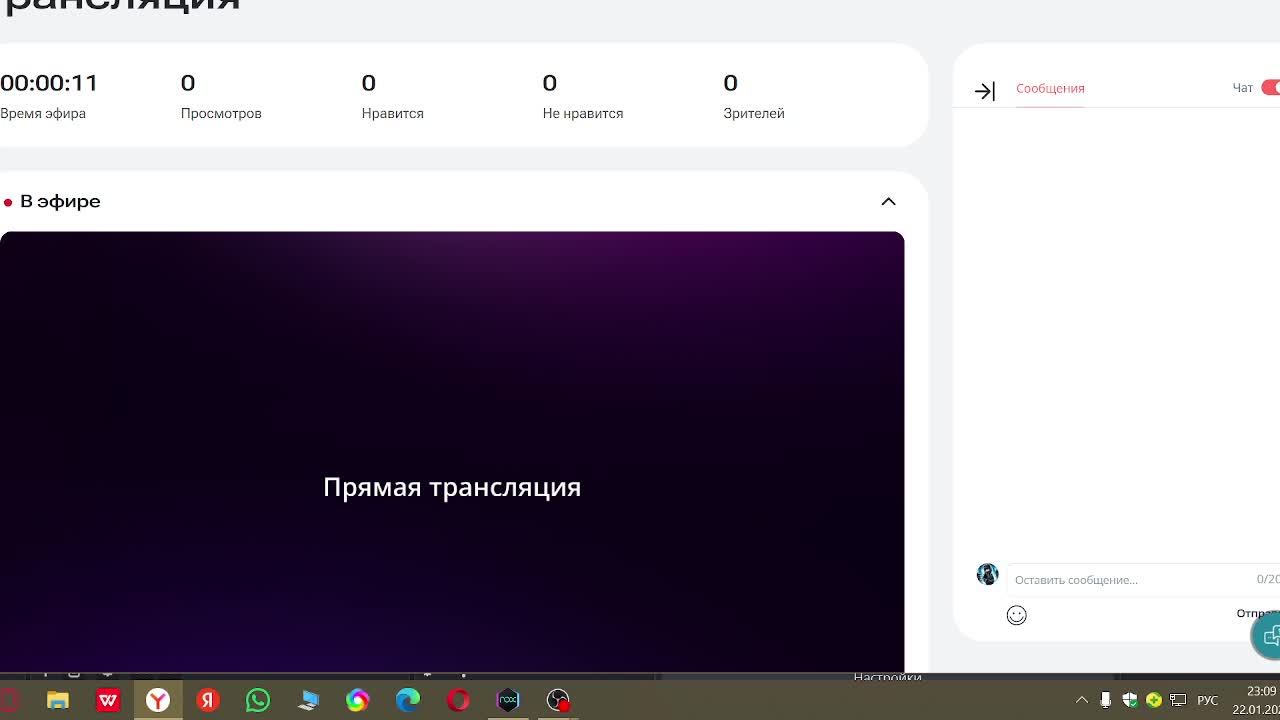Switch to Yandex Browser in the taskbar

(x=158, y=700)
